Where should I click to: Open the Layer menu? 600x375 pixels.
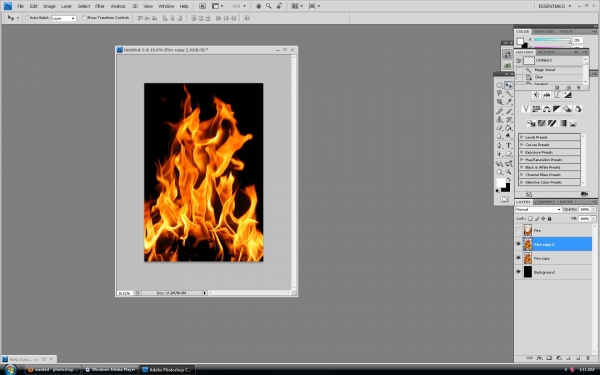click(x=66, y=6)
